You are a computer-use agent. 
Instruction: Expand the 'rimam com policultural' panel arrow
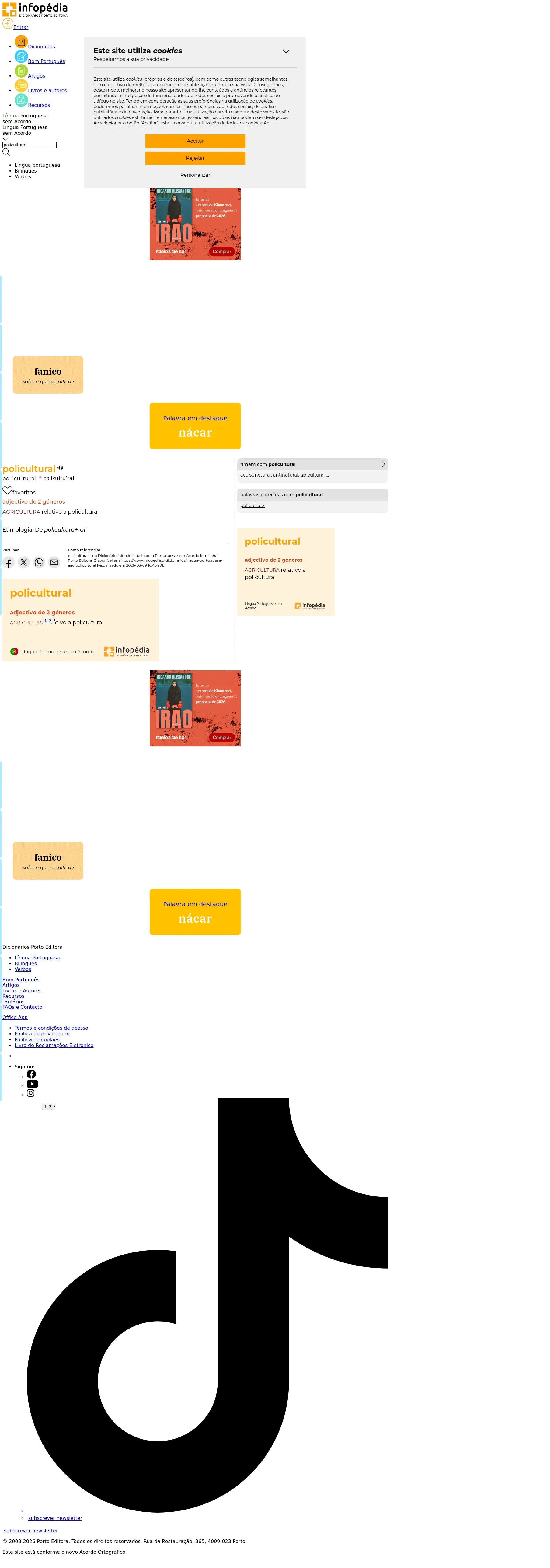click(x=383, y=464)
